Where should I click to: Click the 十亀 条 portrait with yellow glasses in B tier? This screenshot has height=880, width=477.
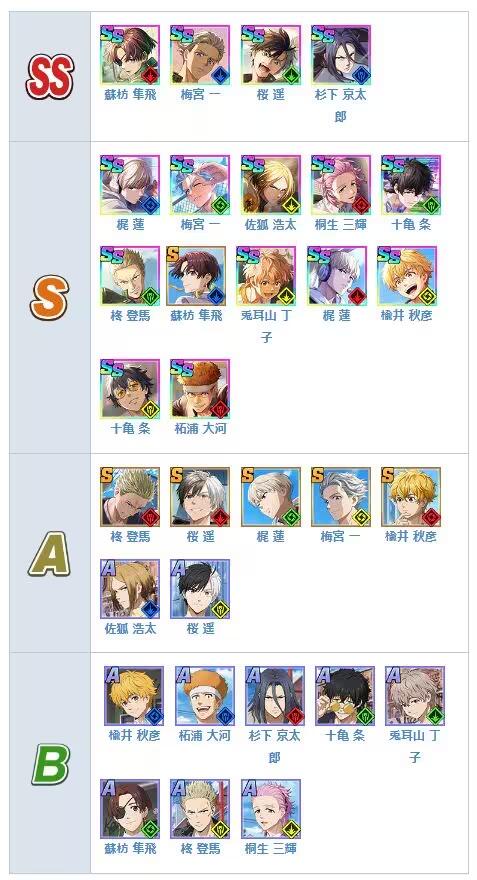[345, 696]
